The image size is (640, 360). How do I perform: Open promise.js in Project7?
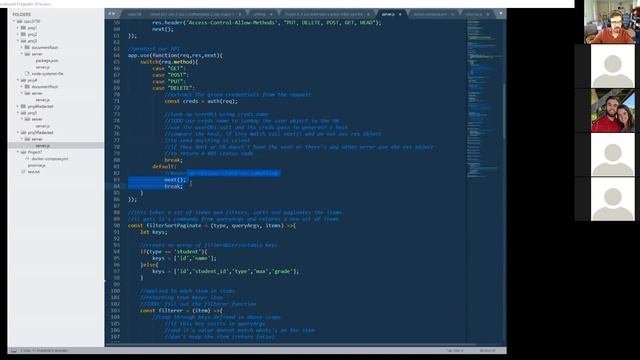(x=37, y=165)
